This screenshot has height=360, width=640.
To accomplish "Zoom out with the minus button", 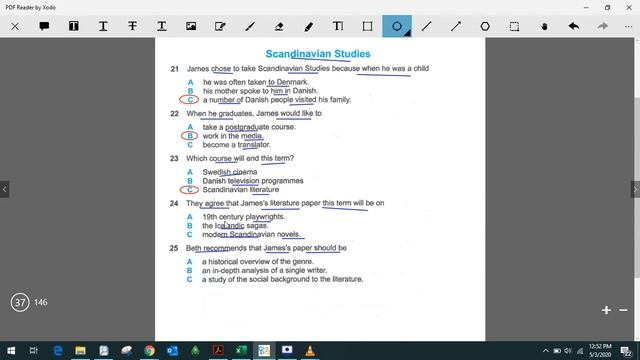I will [623, 310].
